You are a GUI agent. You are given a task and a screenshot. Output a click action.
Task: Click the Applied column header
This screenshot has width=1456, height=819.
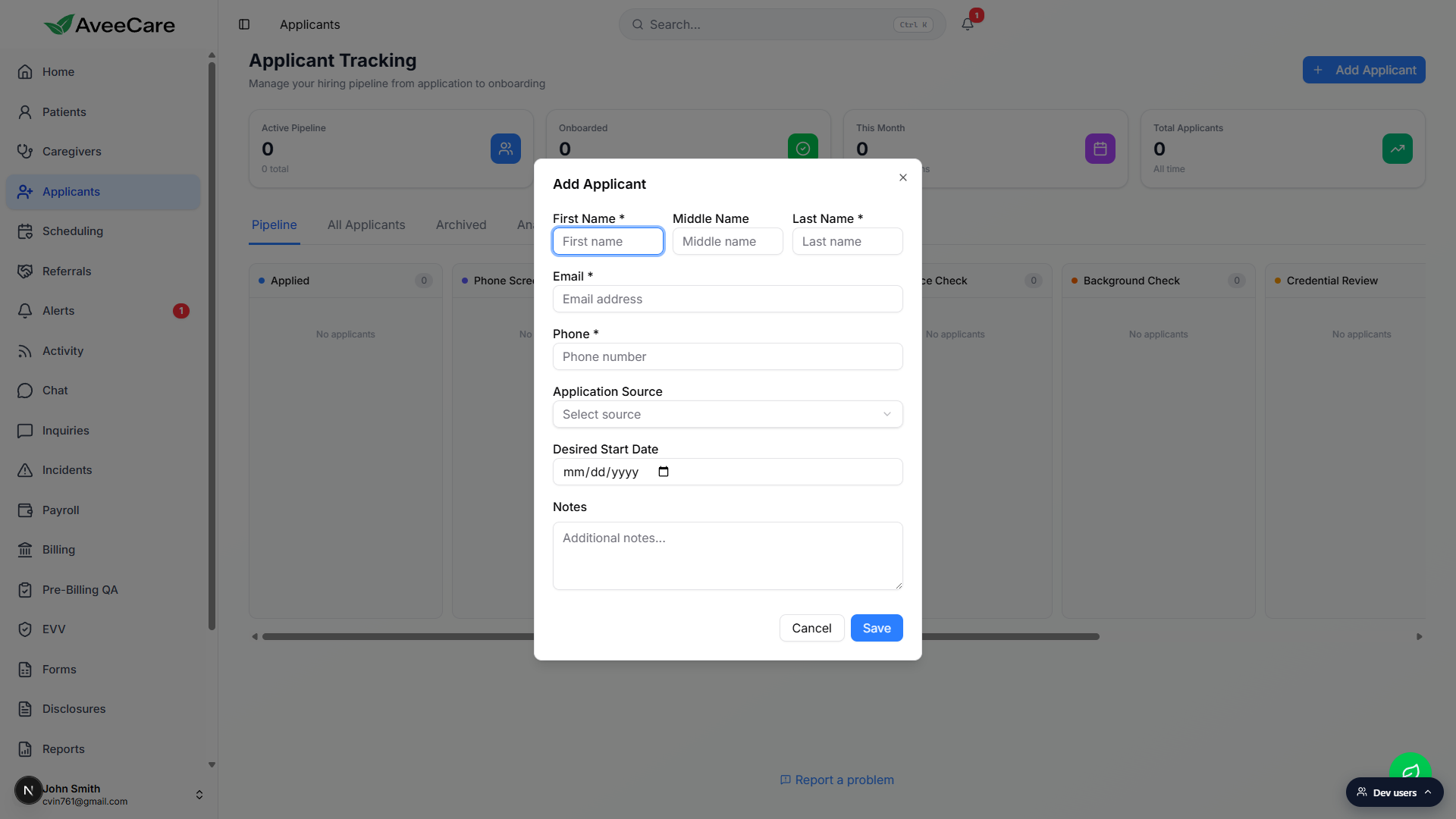coord(346,281)
